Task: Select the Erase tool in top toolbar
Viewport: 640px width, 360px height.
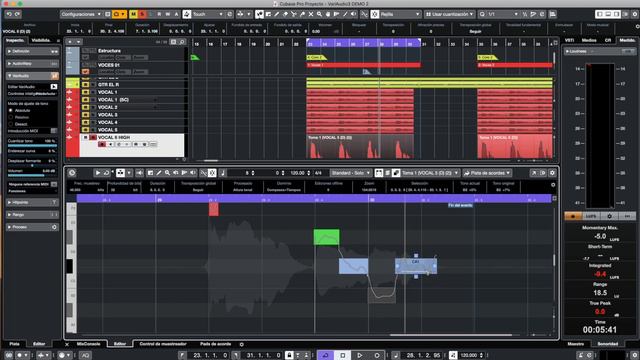Action: (285, 14)
